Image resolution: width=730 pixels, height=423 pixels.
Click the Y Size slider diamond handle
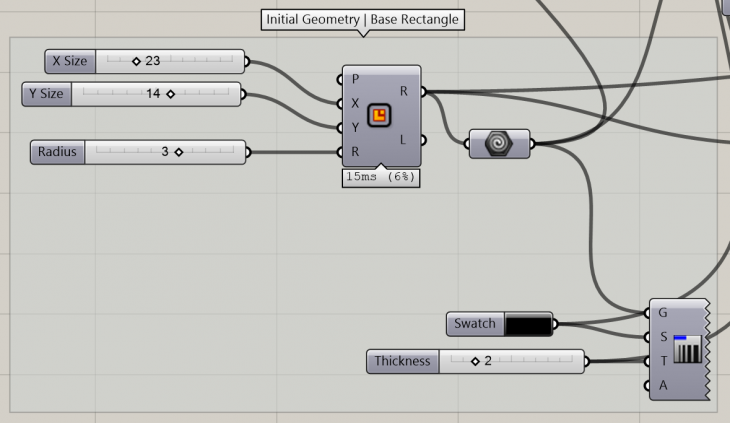click(170, 94)
